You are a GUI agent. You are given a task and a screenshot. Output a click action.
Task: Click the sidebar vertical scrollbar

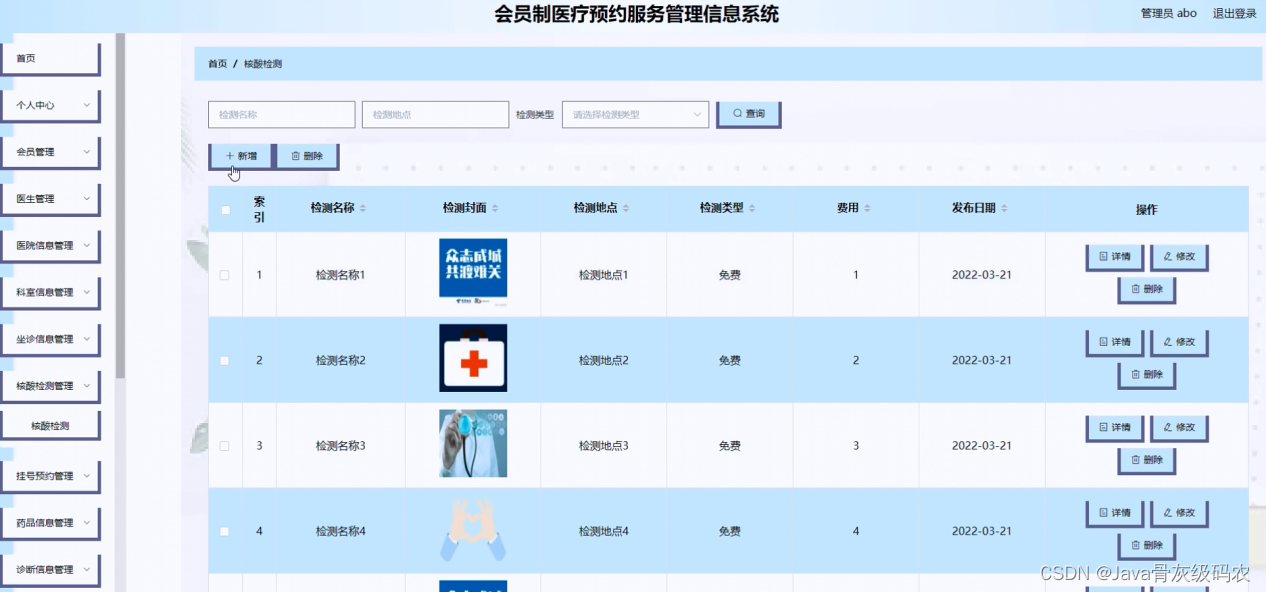(120, 205)
